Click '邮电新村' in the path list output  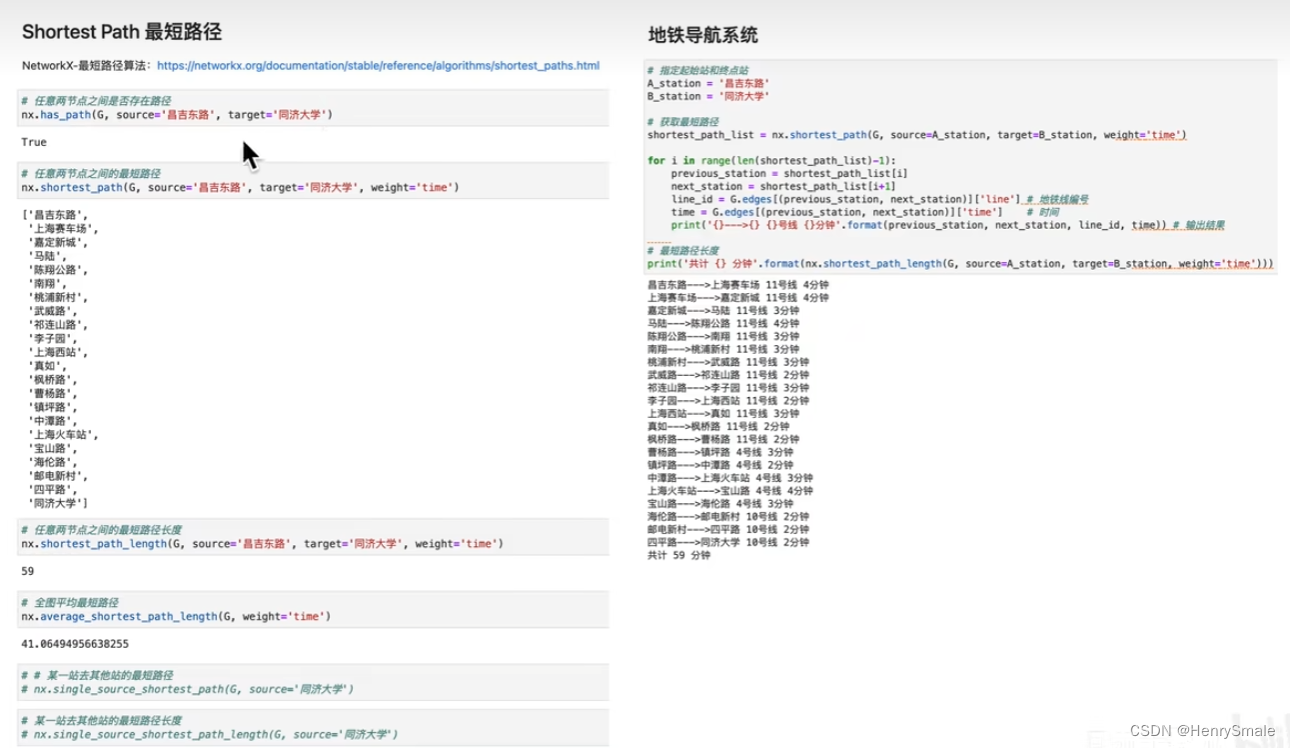(x=59, y=477)
